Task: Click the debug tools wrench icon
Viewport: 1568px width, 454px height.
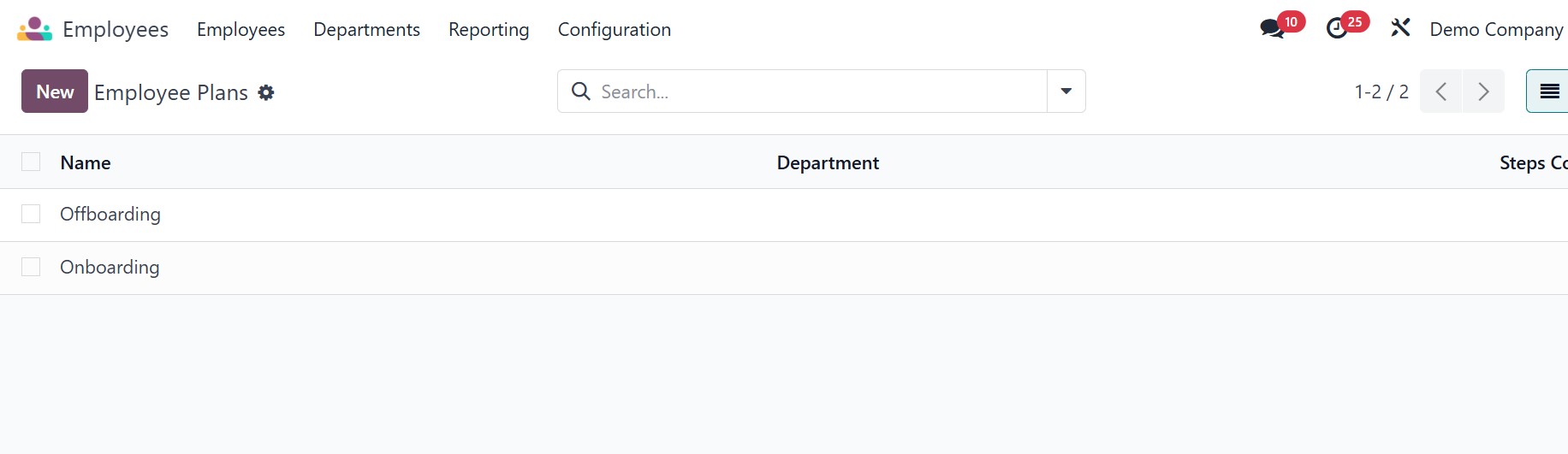Action: 1400,29
